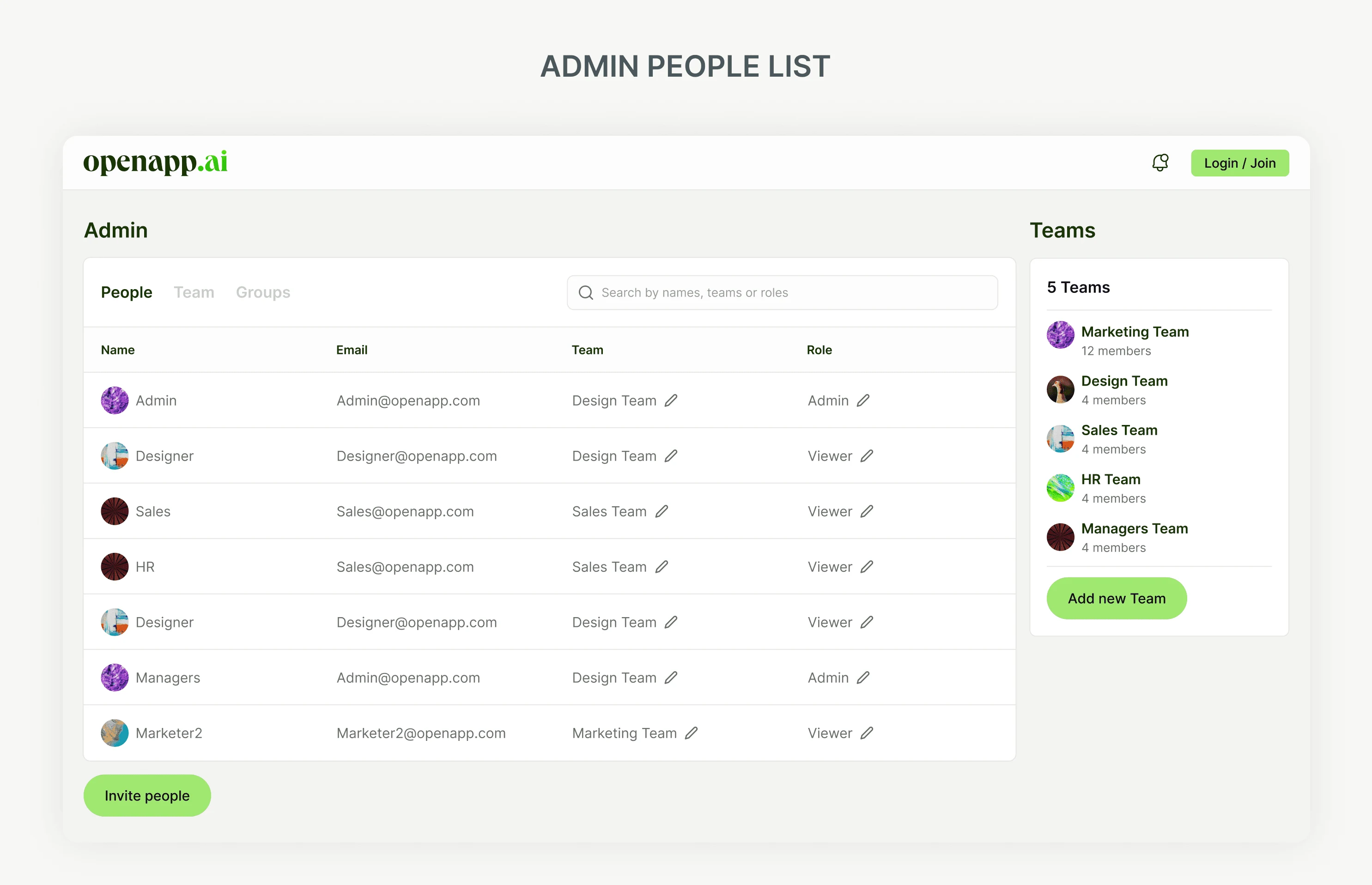The height and width of the screenshot is (885, 1372).
Task: Click the Add new Team button
Action: coord(1117,599)
